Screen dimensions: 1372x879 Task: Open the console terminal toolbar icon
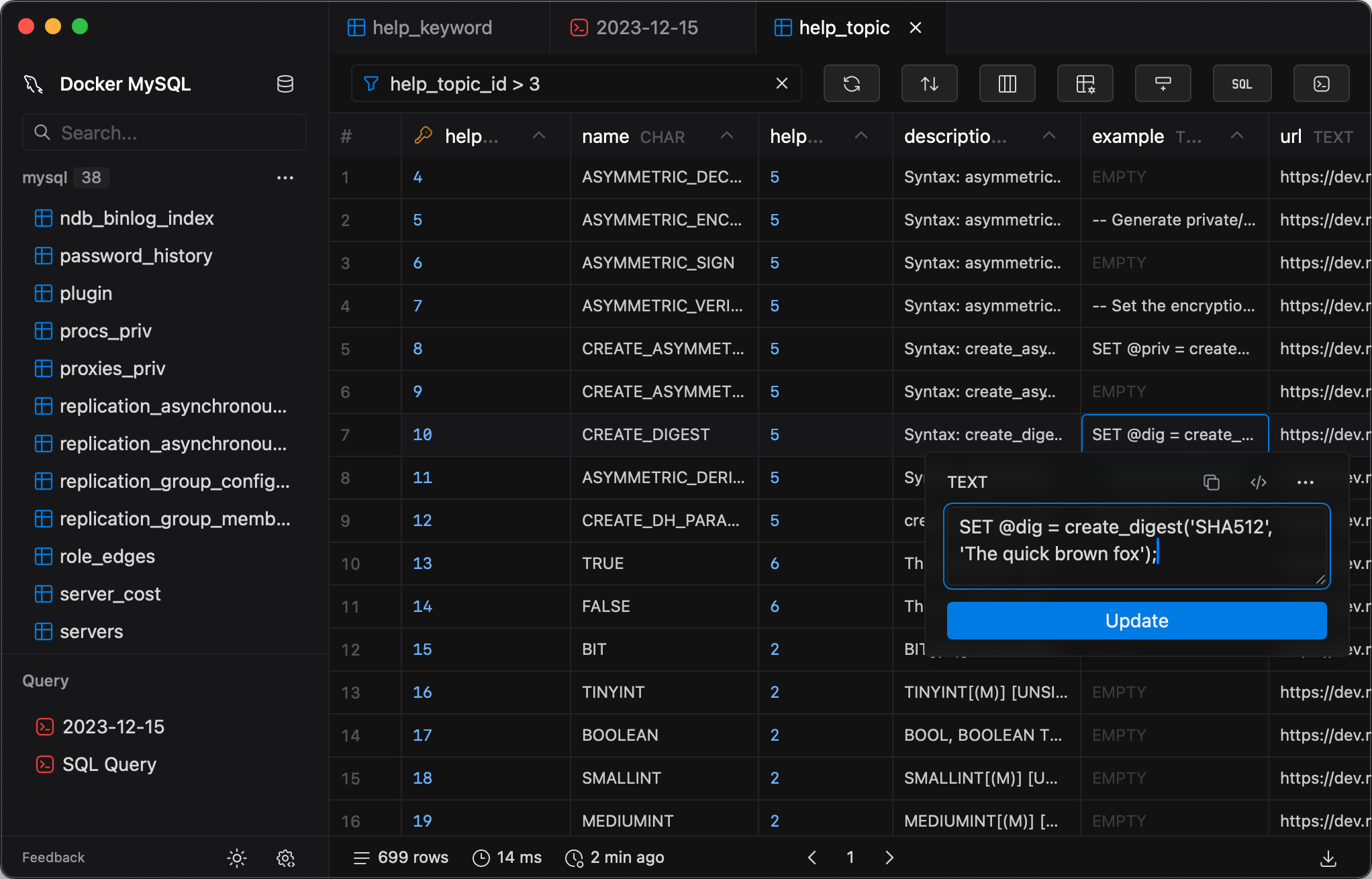point(1321,84)
